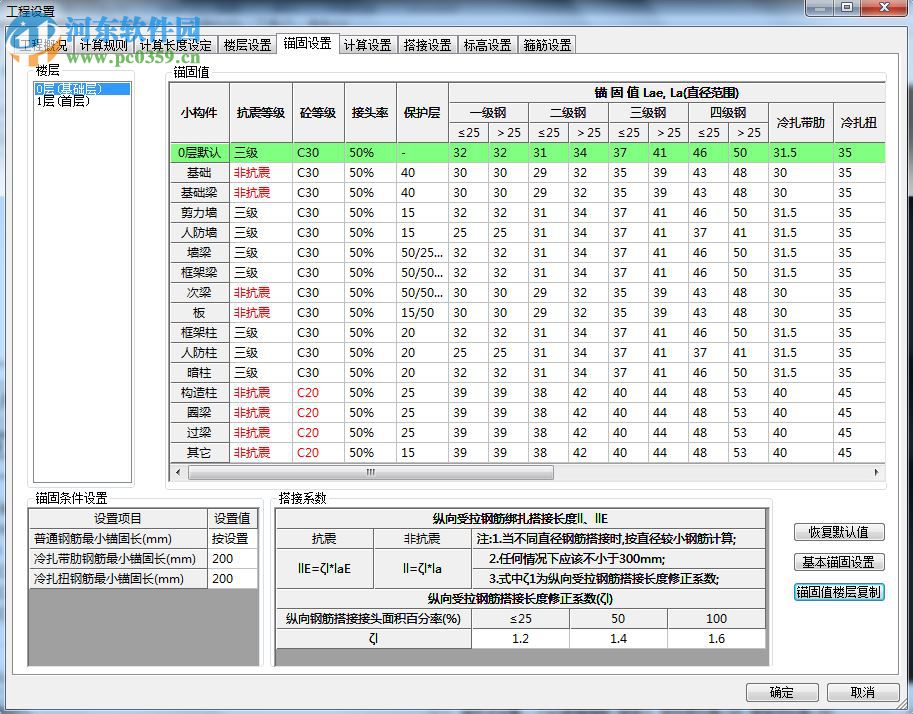Switch to the 搭接设置 tab
913x714 pixels.
click(428, 44)
